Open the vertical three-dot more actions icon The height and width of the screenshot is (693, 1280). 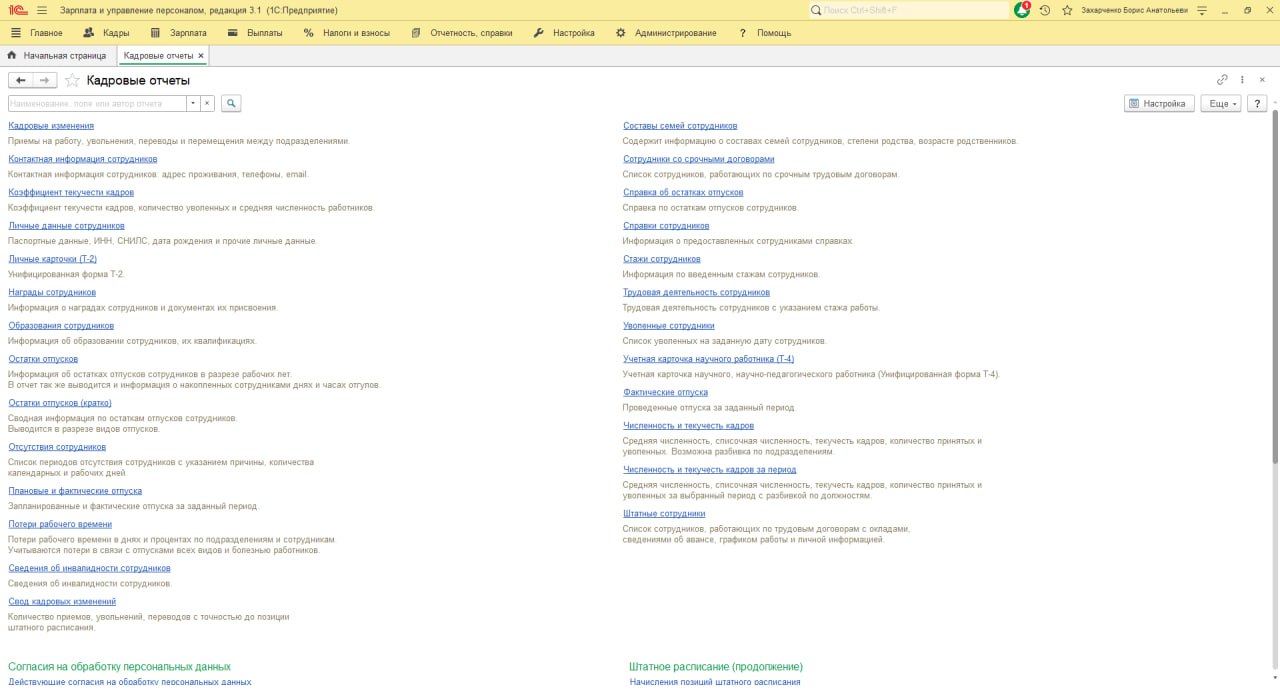pos(1241,78)
